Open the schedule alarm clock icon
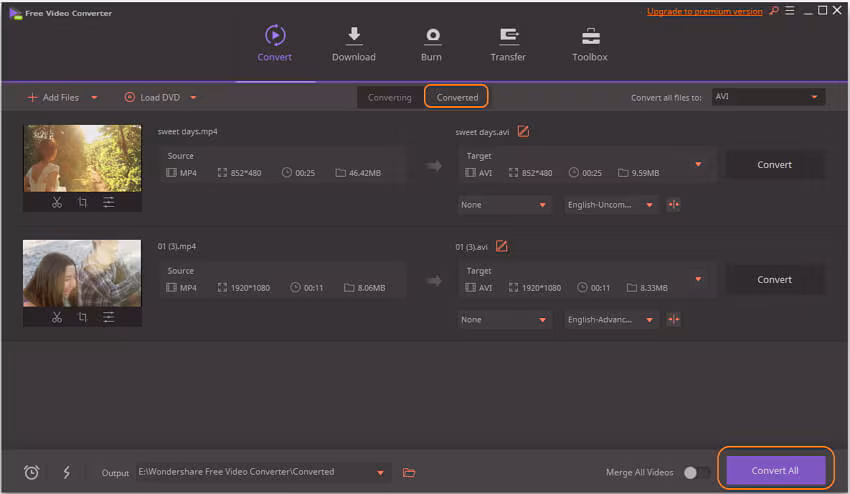 tap(31, 472)
